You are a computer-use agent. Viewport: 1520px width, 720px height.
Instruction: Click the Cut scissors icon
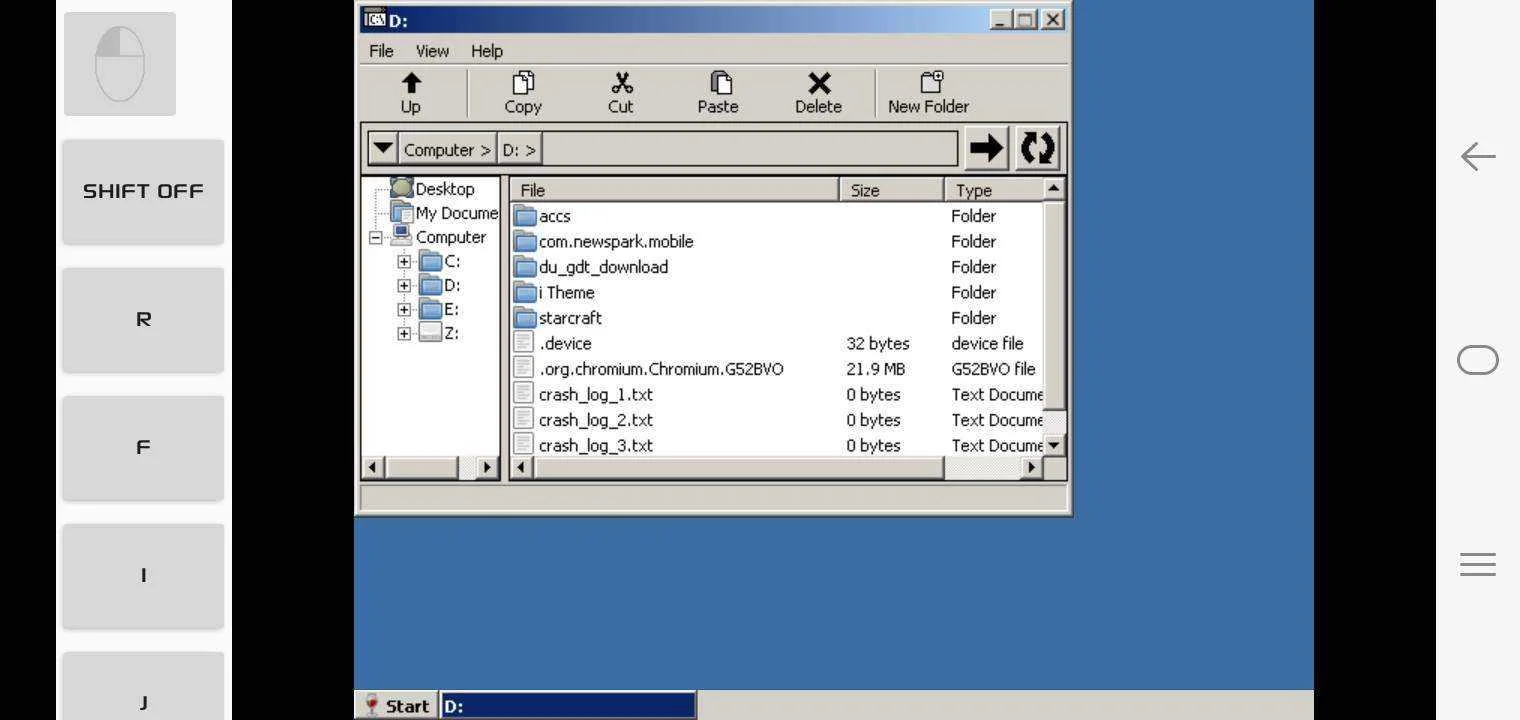622,83
